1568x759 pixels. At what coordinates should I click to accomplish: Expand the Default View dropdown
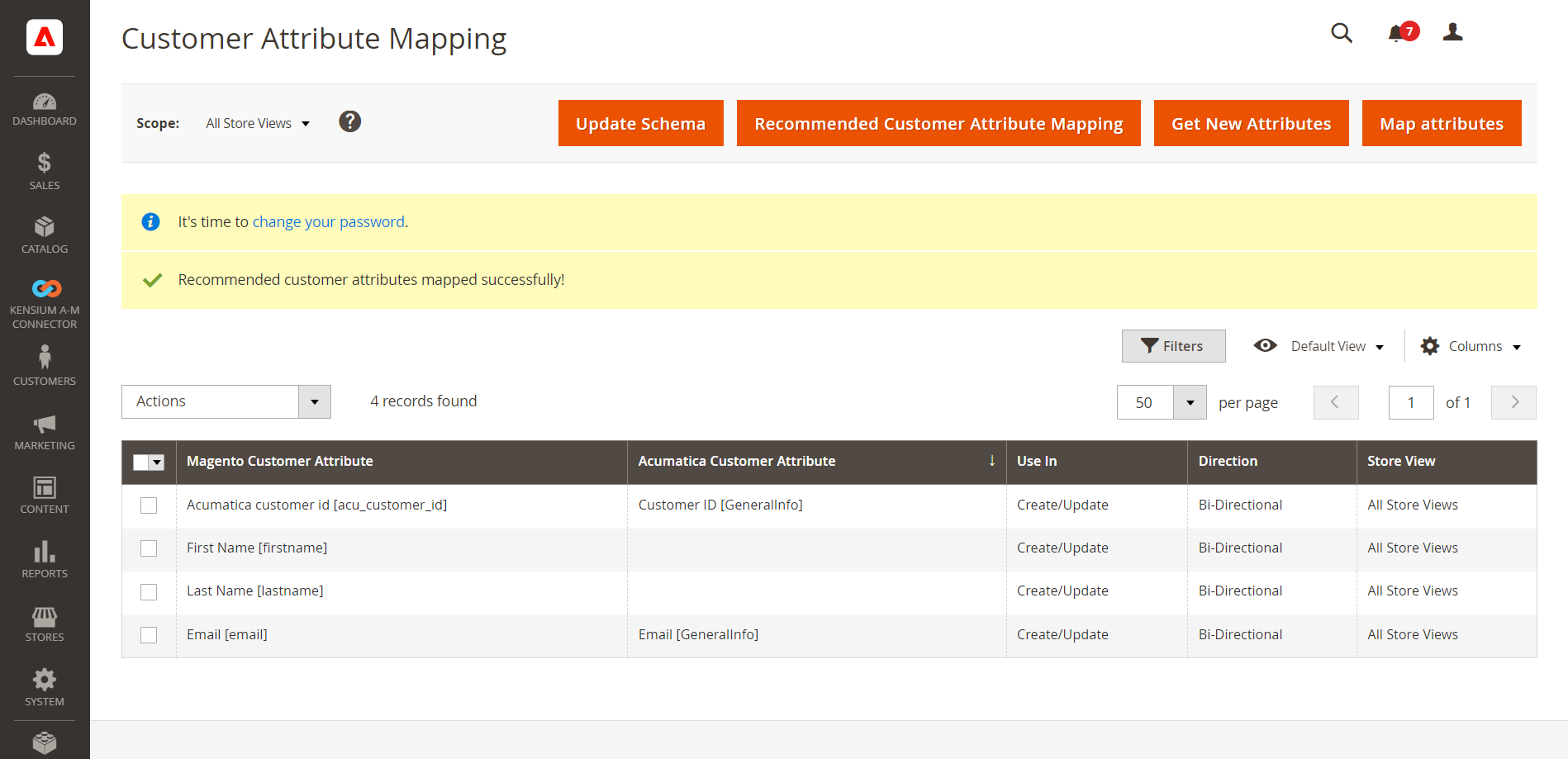tap(1337, 346)
